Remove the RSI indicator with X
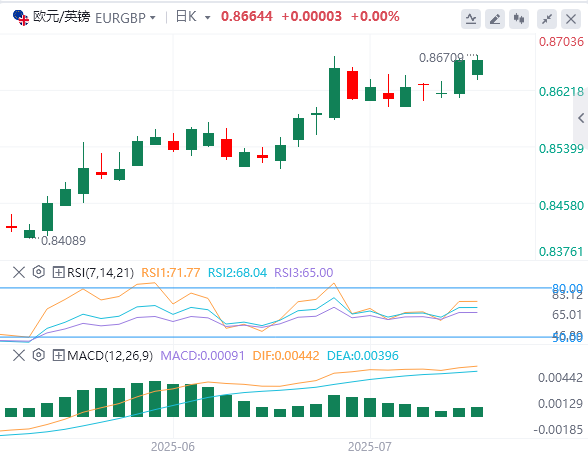This screenshot has height=459, width=588. tap(19, 272)
